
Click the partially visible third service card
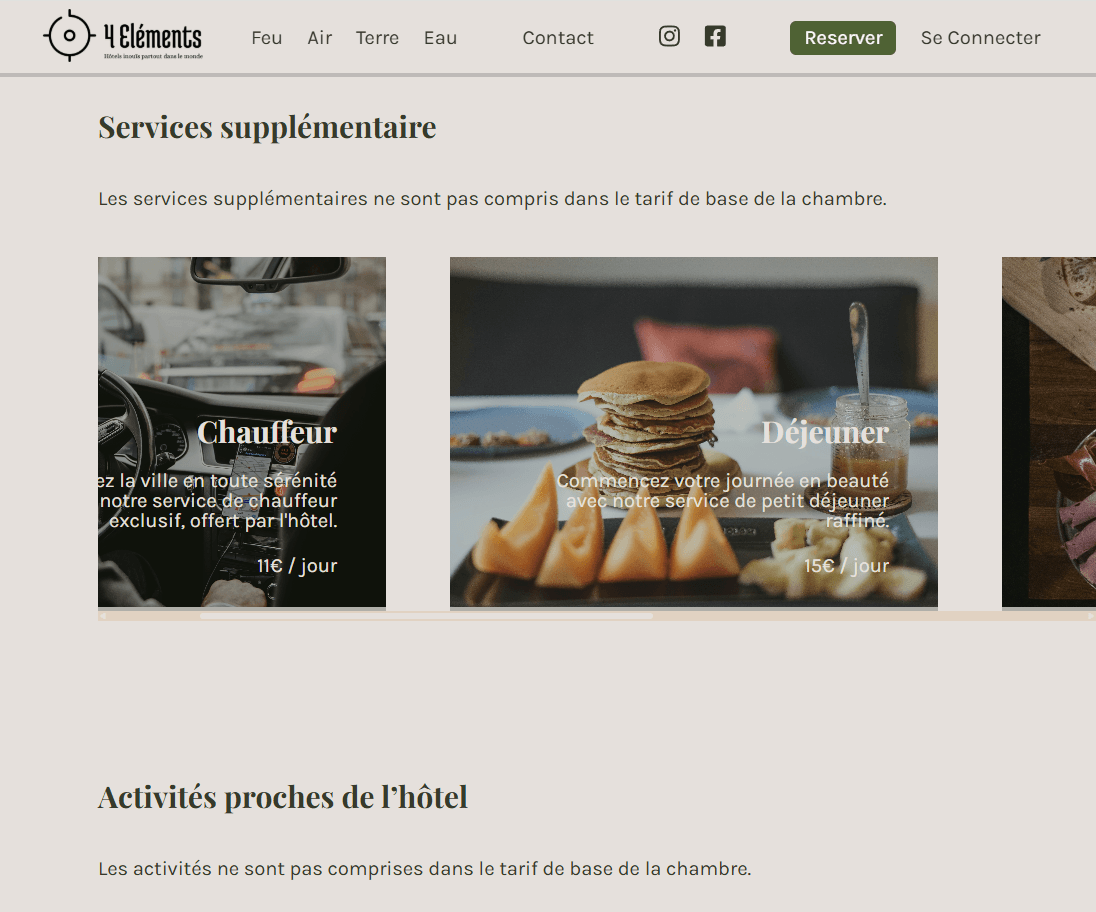(1048, 432)
